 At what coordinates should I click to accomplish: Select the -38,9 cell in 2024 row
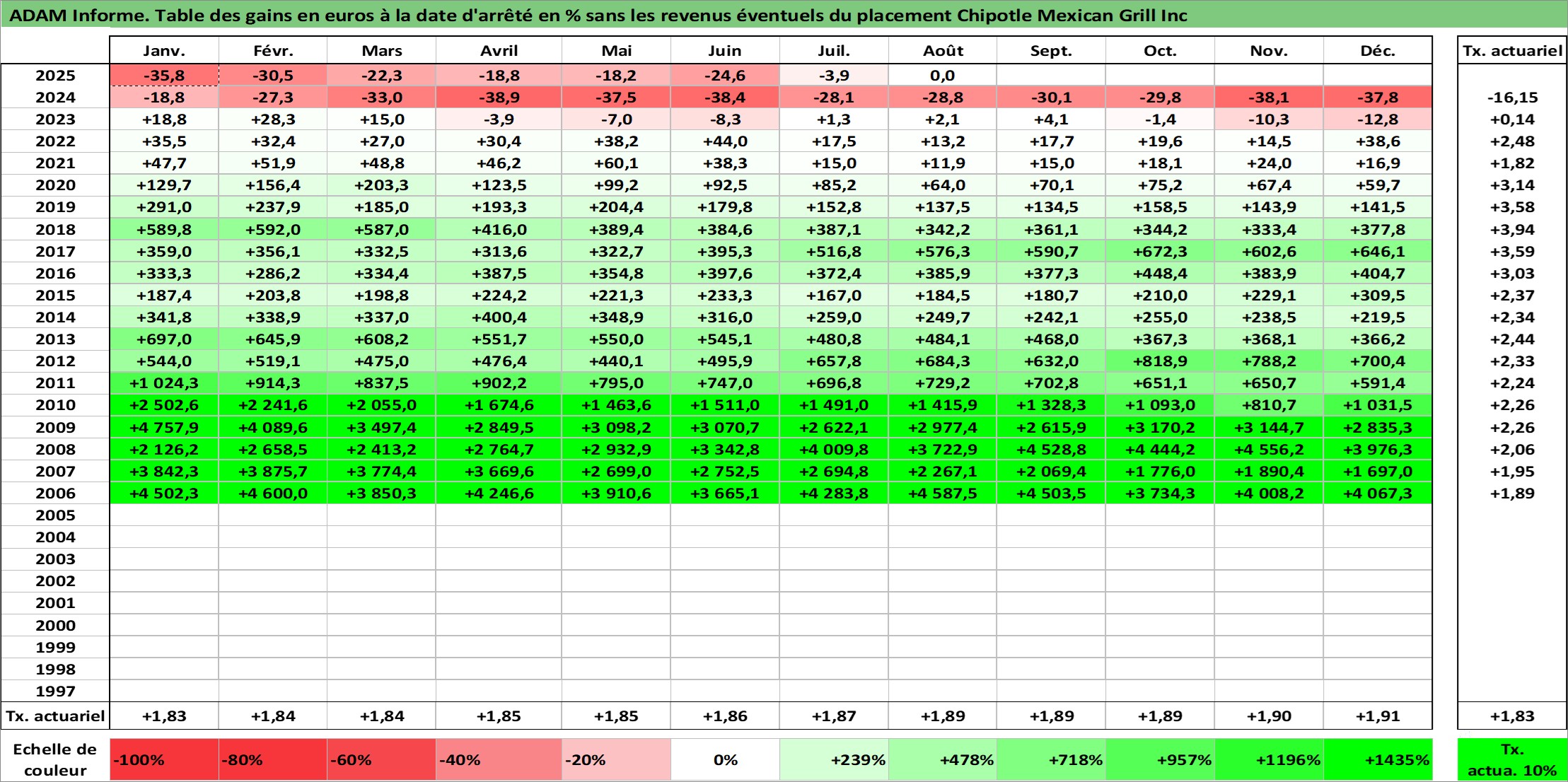point(499,98)
